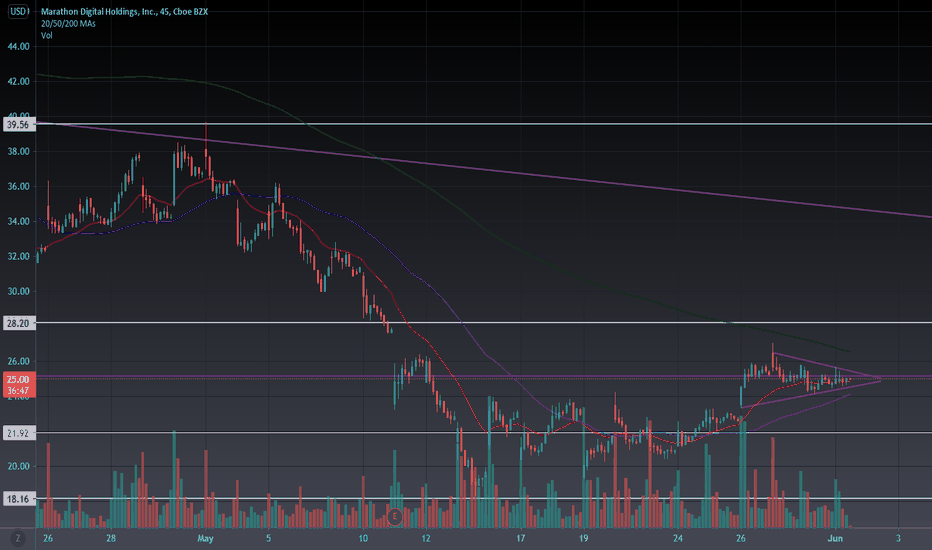Click the 30.00 price axis label
Screen dimensions: 932x550
coord(18,291)
